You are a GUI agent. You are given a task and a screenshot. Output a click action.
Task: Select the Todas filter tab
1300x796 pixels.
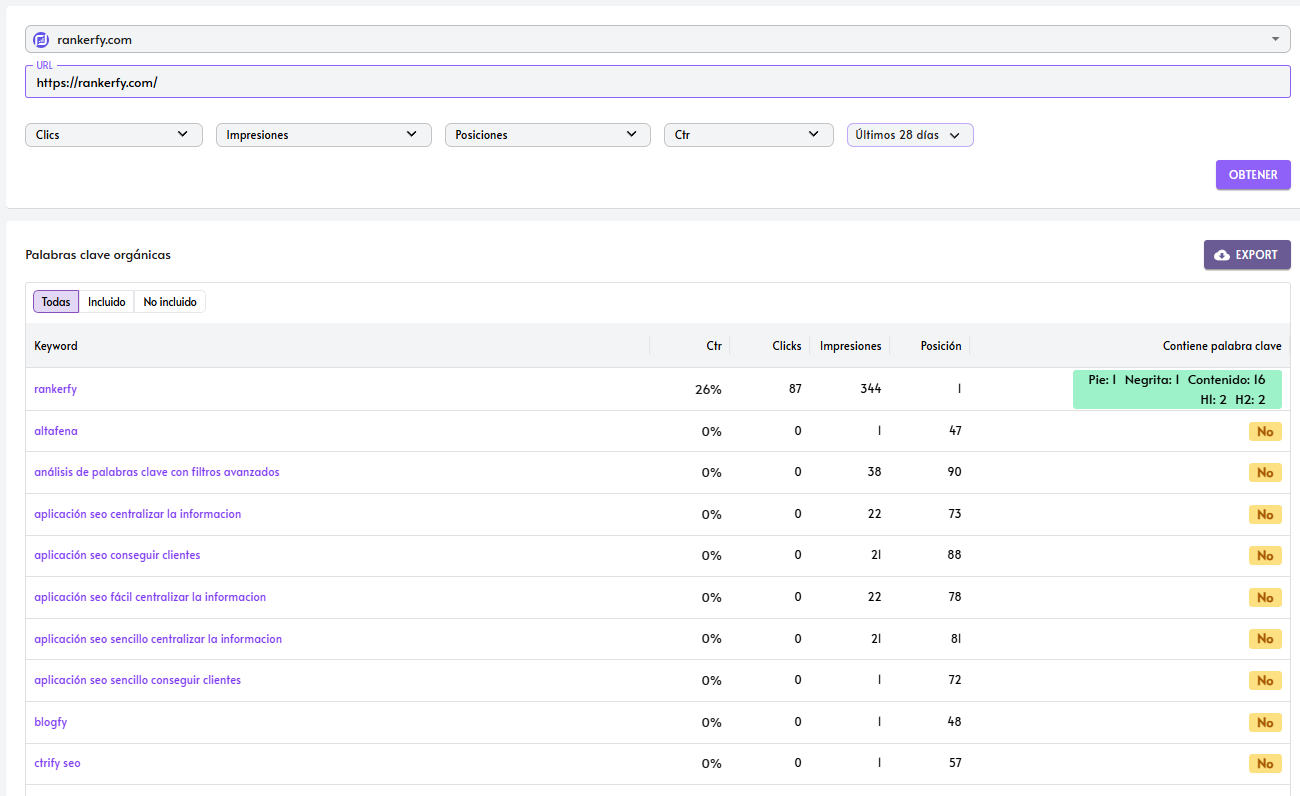point(56,302)
